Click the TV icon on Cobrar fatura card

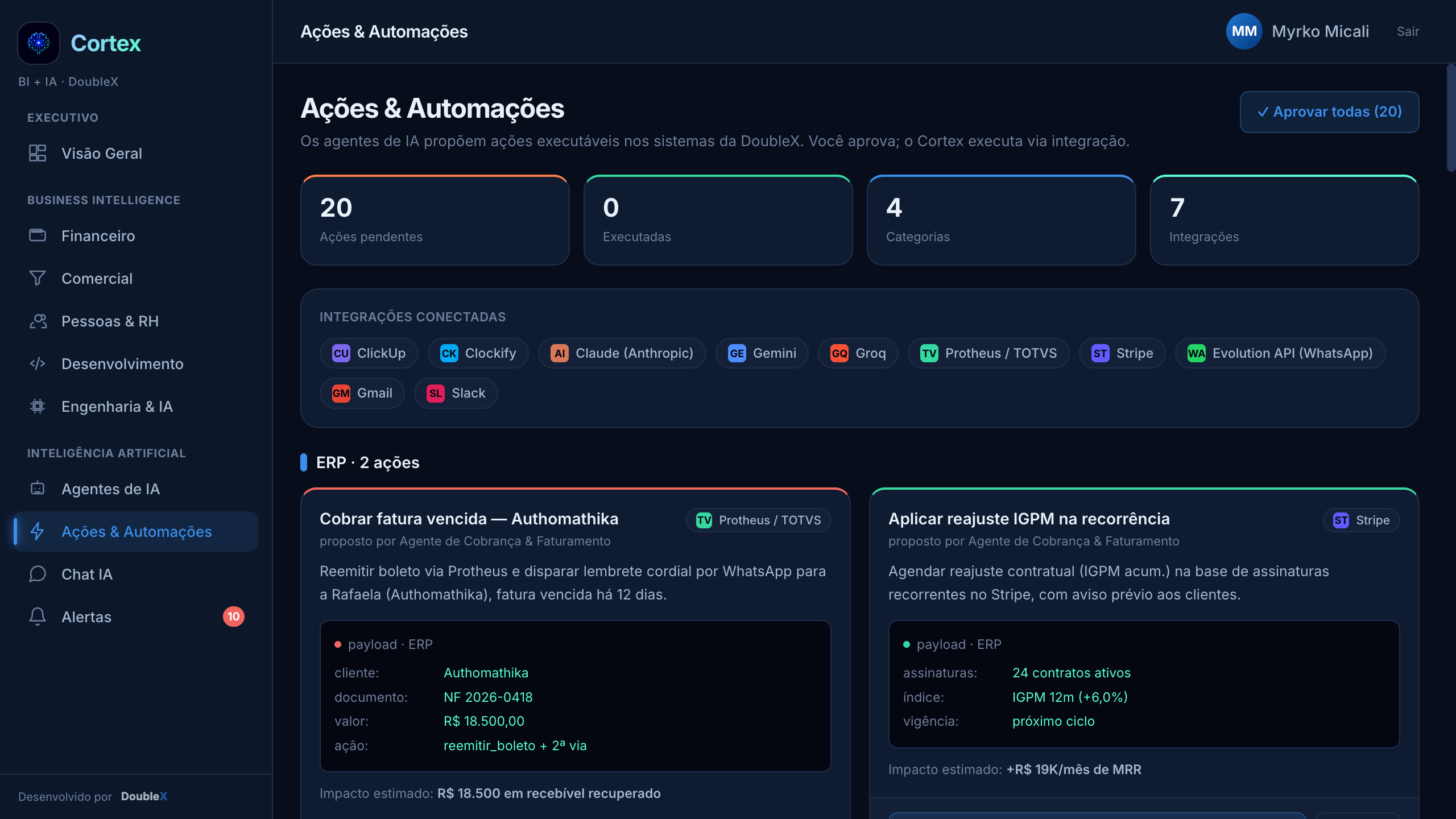click(x=704, y=520)
